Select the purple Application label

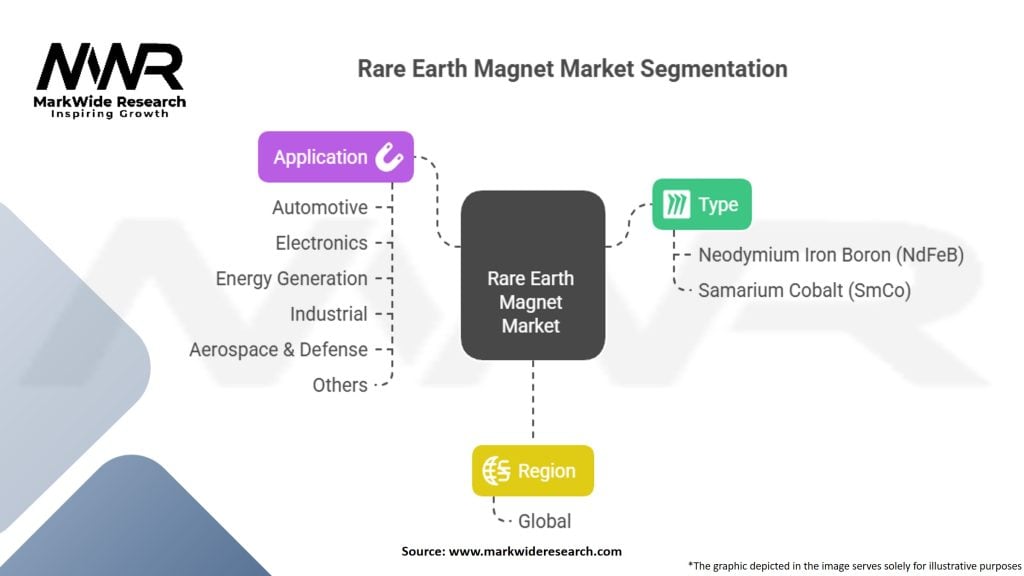click(320, 157)
